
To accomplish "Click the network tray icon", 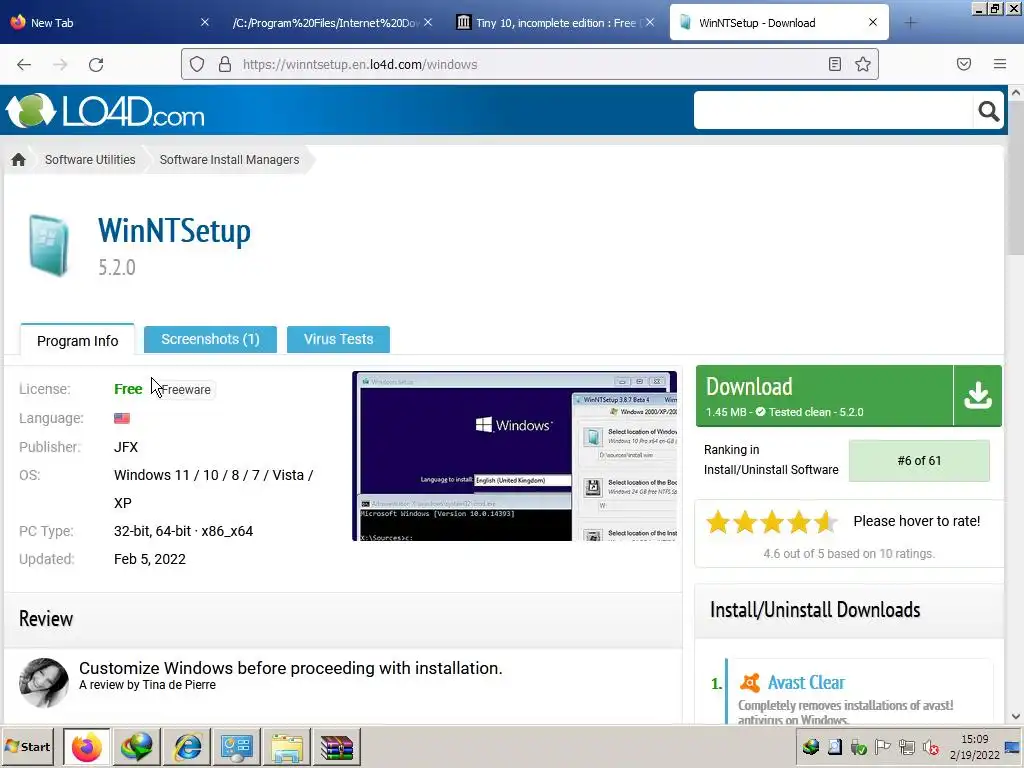I will [x=906, y=747].
